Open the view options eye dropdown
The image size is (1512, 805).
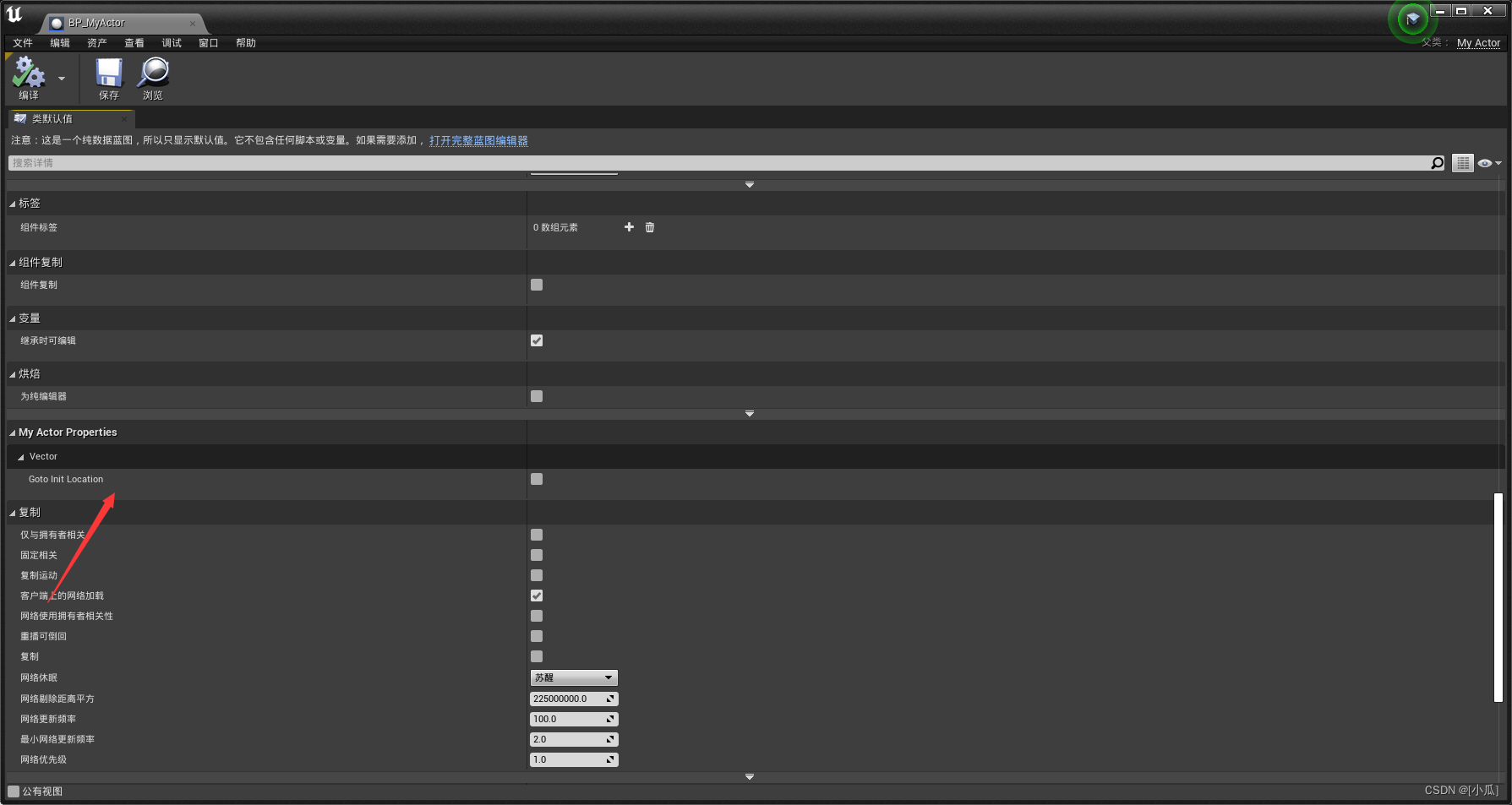click(1489, 163)
